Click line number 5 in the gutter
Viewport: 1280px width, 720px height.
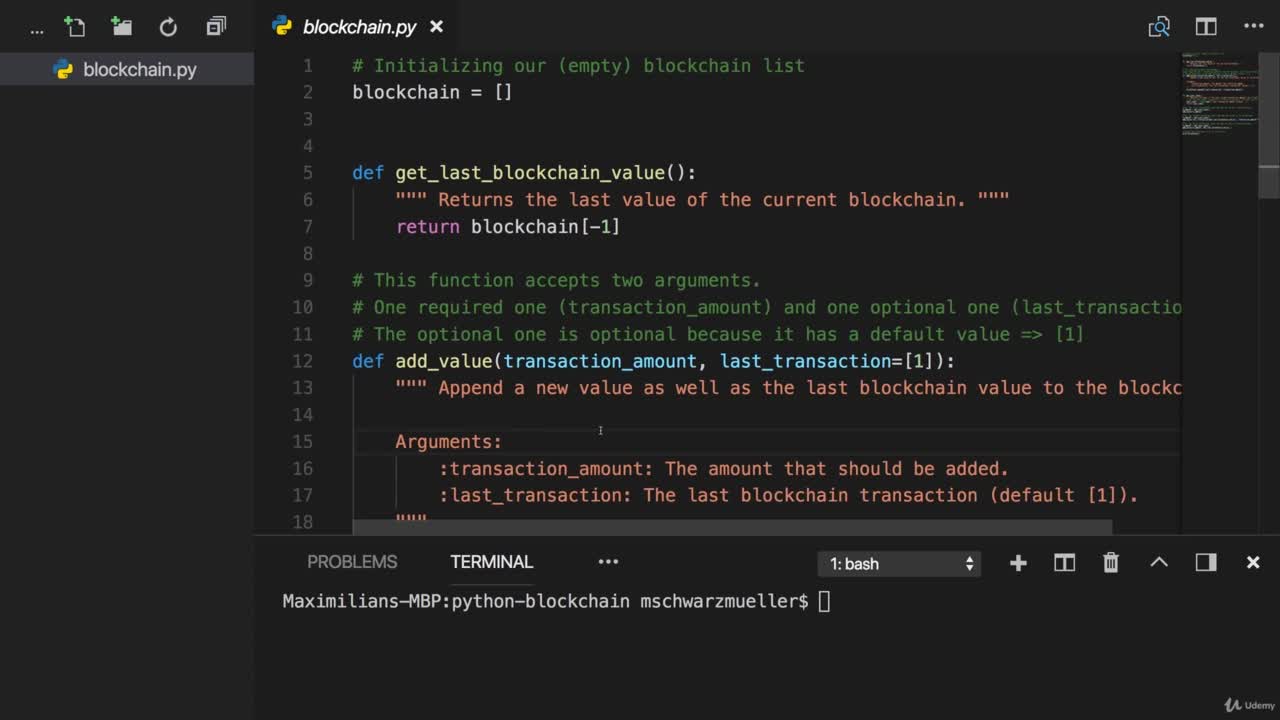(307, 173)
